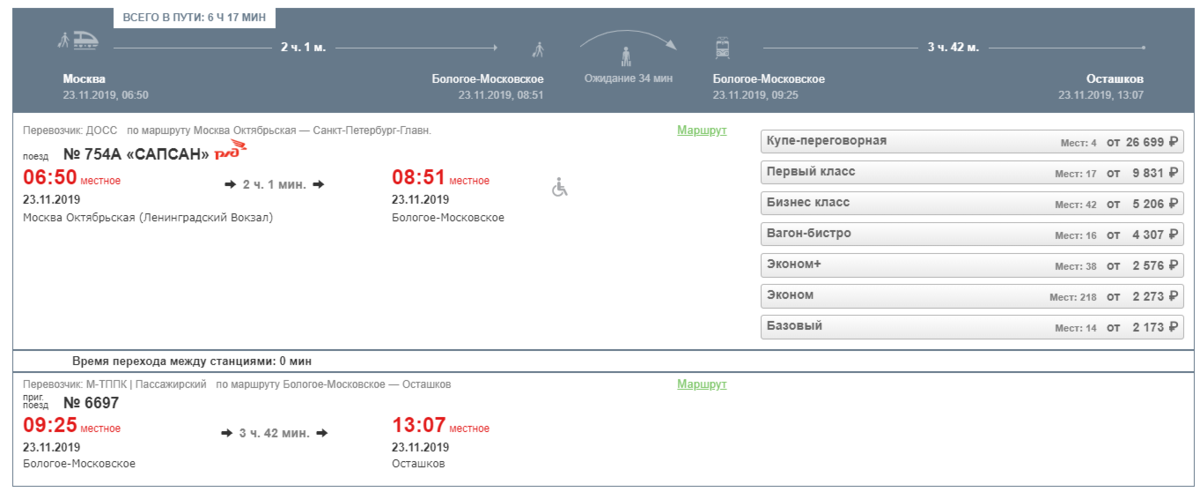Click departure time 09:25
The height and width of the screenshot is (492, 1200).
[50, 427]
